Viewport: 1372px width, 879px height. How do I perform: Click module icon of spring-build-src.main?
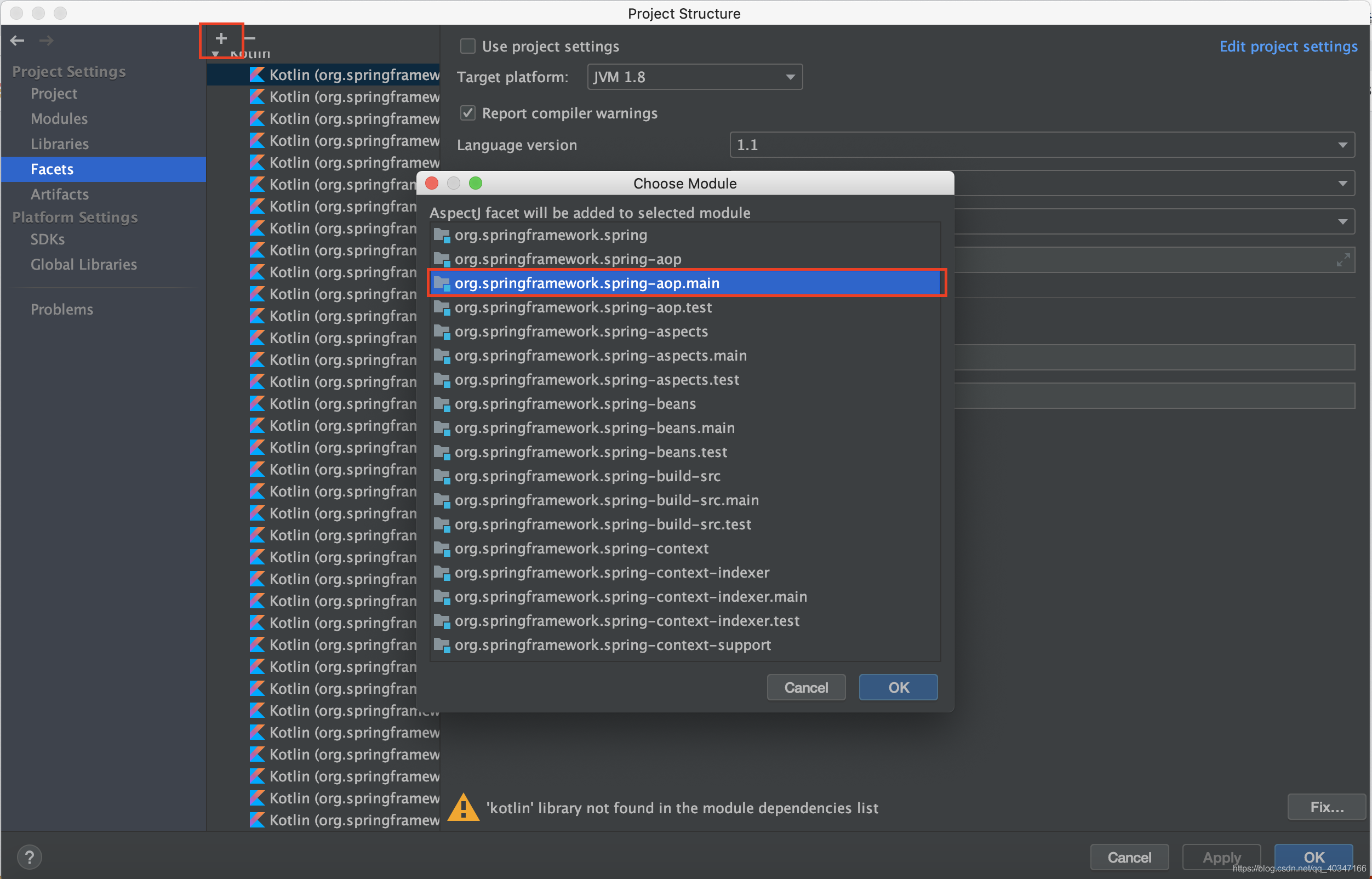coord(442,500)
